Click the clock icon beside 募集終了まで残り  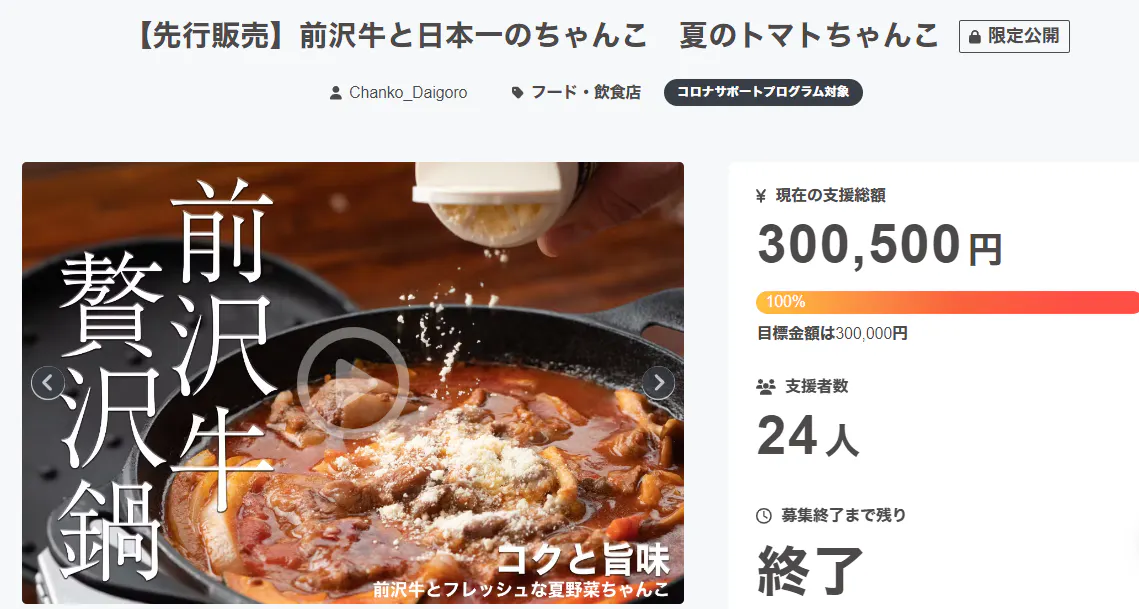(763, 516)
